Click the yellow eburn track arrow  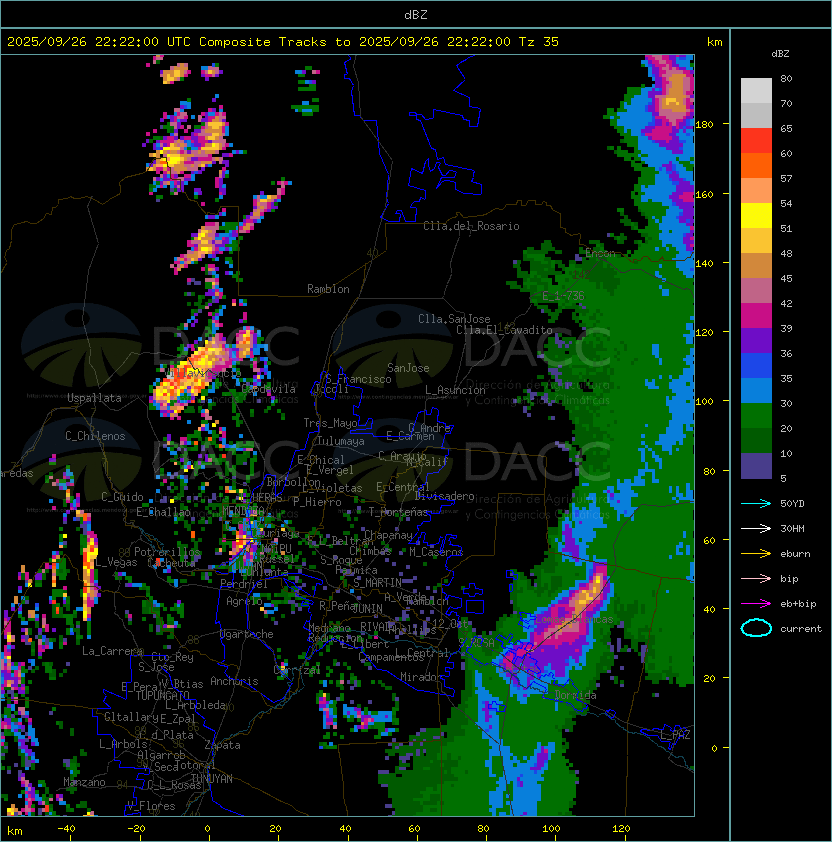756,554
